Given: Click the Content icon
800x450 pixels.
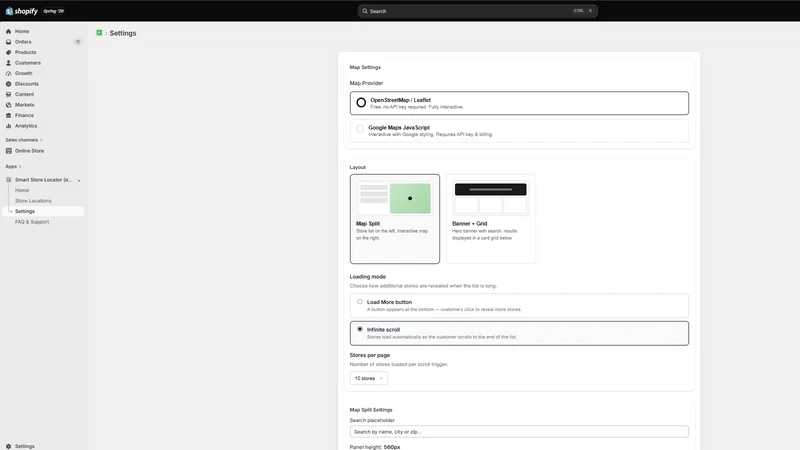Looking at the screenshot, I should (8, 94).
